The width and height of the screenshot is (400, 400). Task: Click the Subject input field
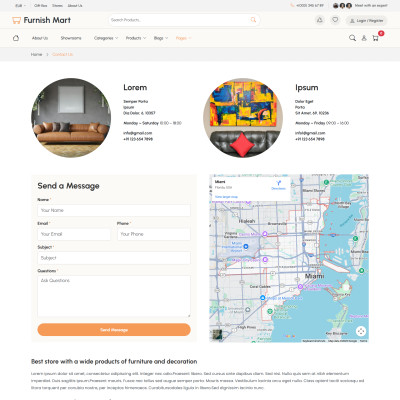point(114,258)
